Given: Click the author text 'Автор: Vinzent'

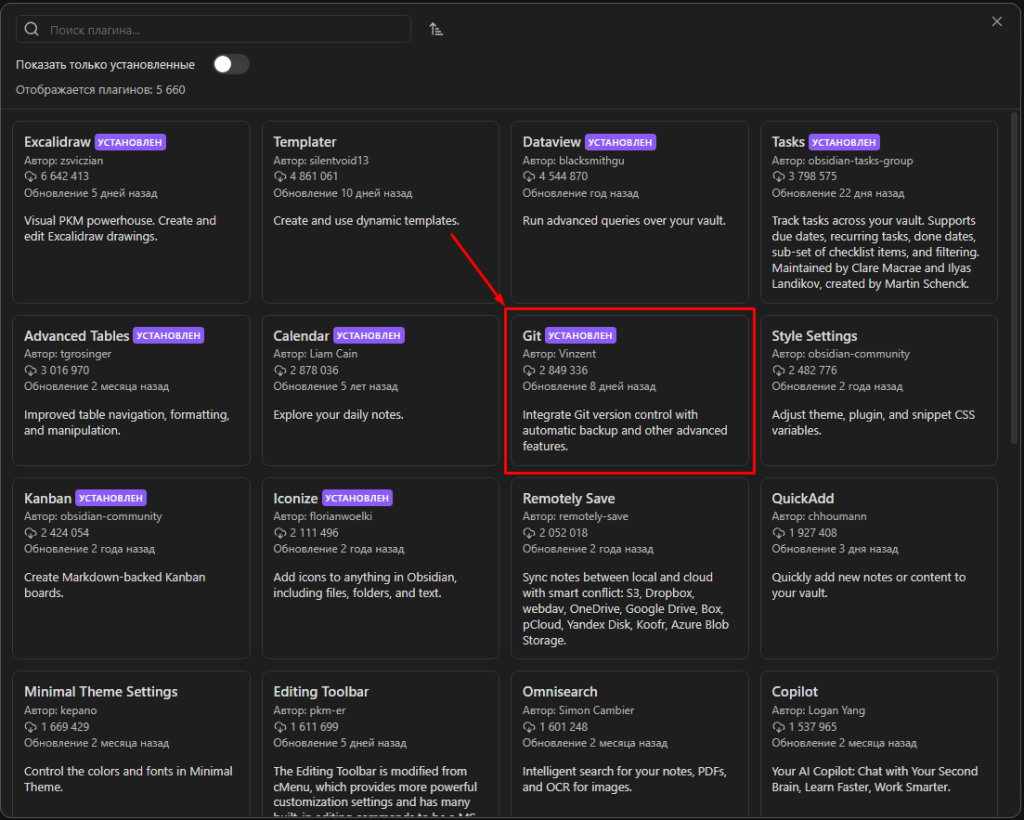Looking at the screenshot, I should tap(559, 354).
